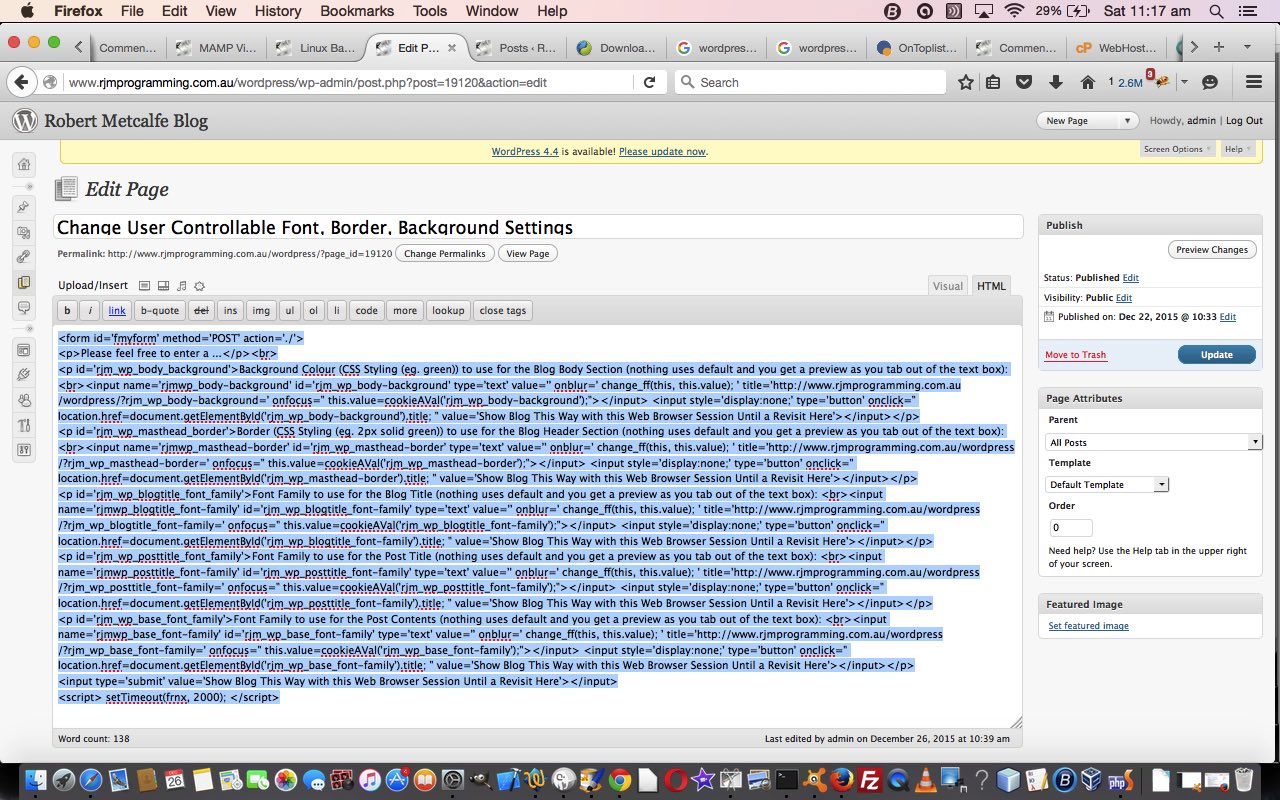The height and width of the screenshot is (800, 1280).
Task: Click the close tags quicktag button
Action: [x=503, y=310]
